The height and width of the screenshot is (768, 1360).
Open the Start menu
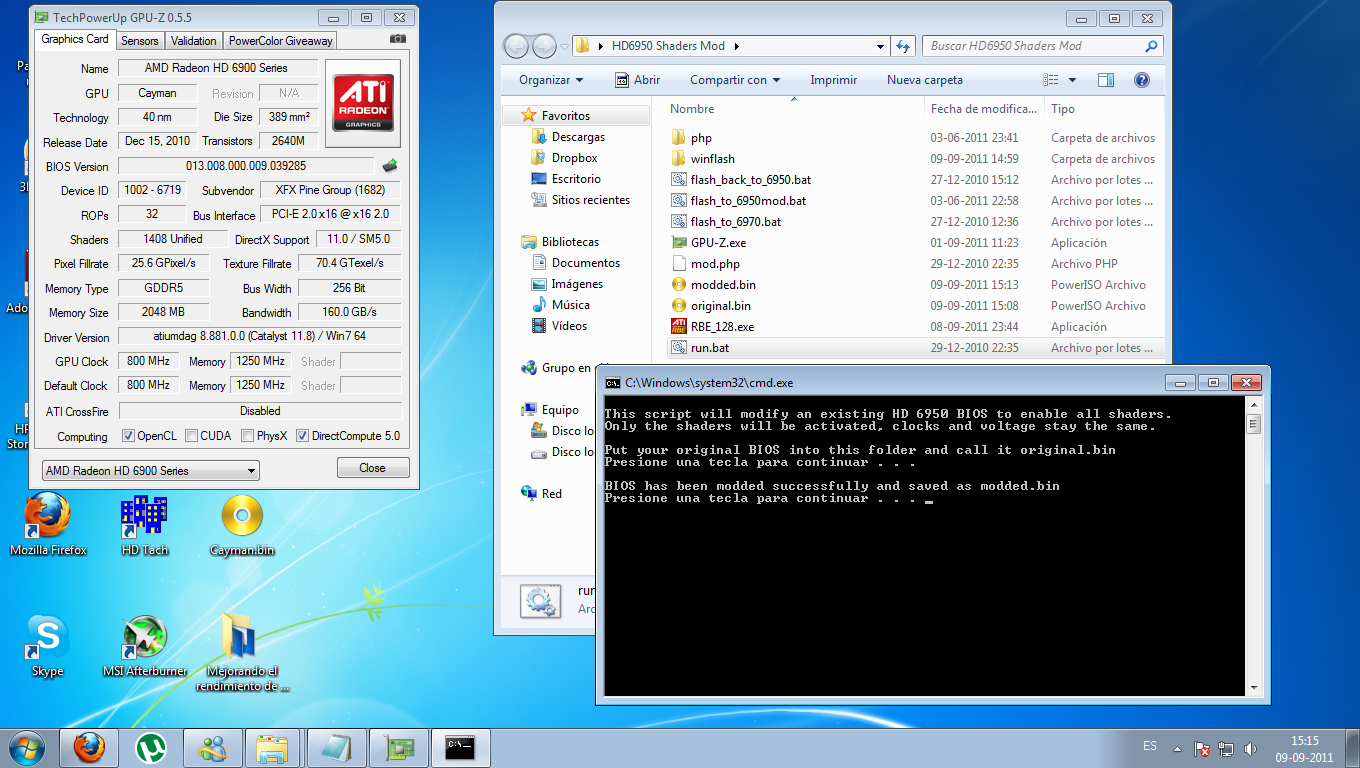pos(26,746)
